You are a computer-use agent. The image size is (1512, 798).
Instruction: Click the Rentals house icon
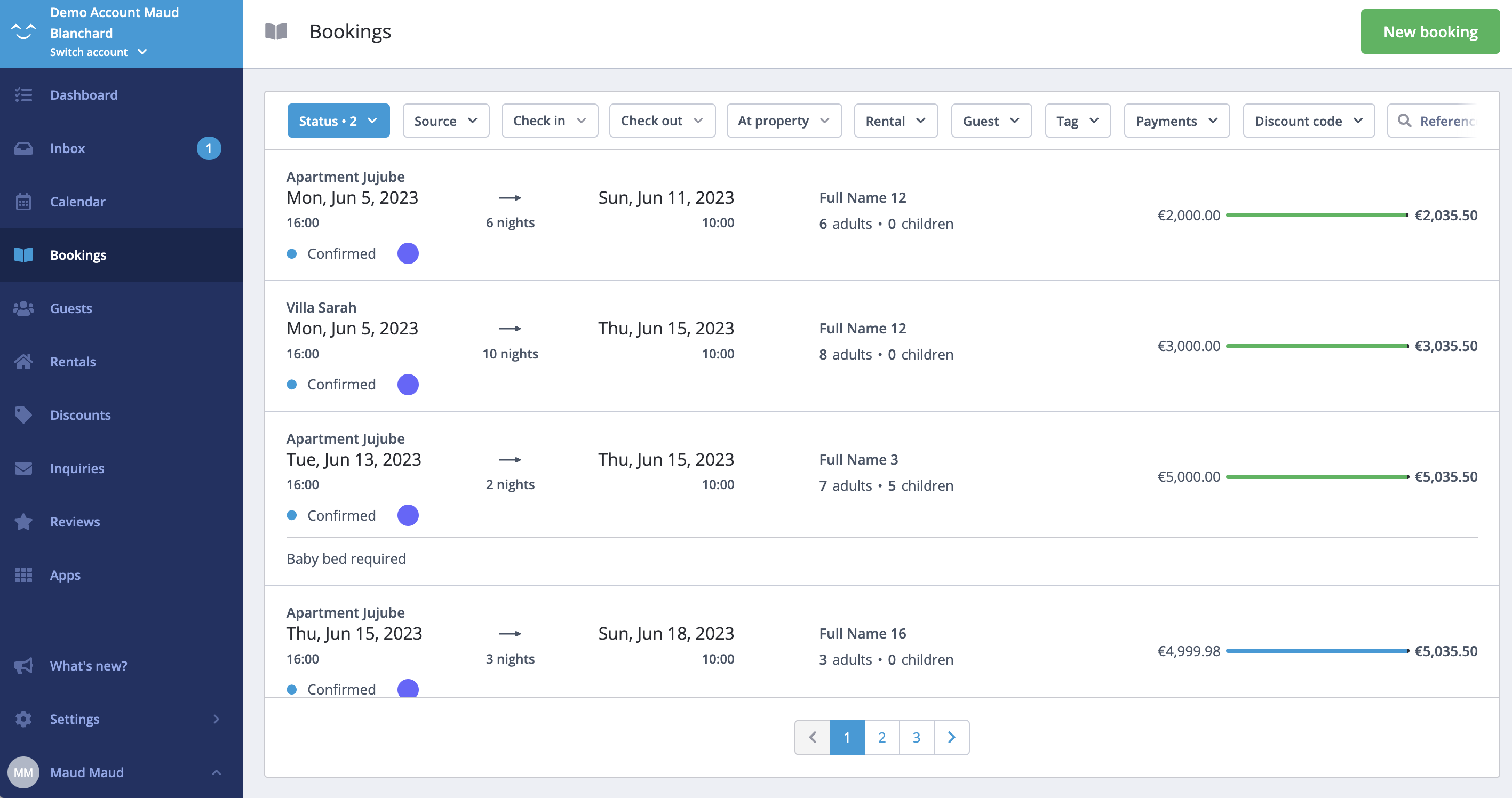(x=23, y=362)
